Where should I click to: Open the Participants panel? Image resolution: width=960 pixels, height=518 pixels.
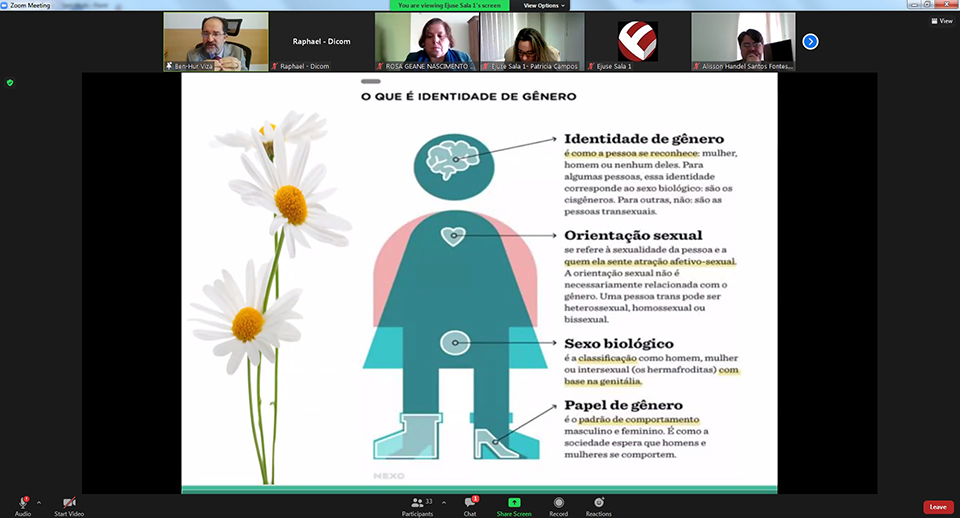point(418,502)
